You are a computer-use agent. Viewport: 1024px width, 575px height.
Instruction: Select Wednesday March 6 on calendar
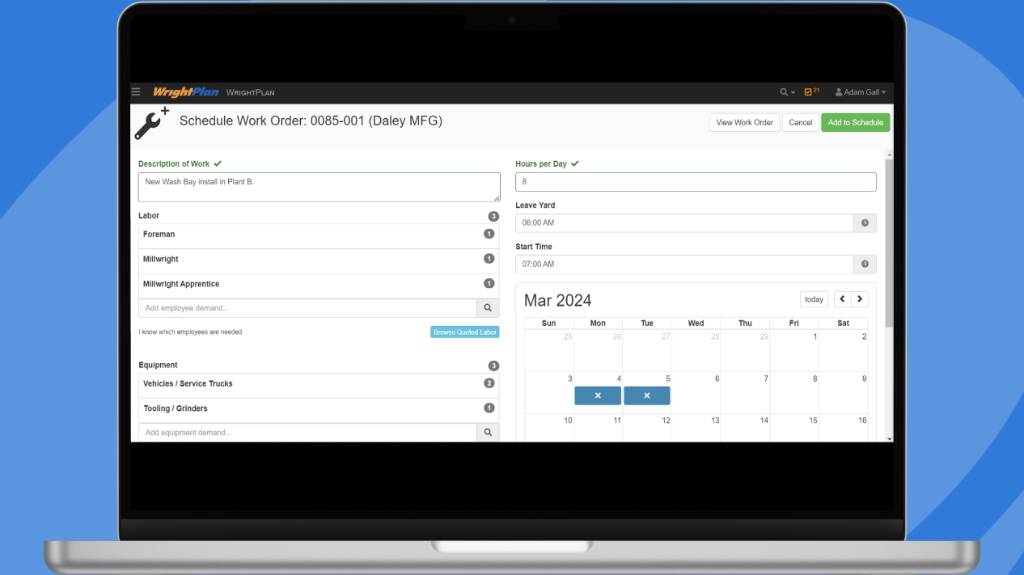click(x=696, y=393)
